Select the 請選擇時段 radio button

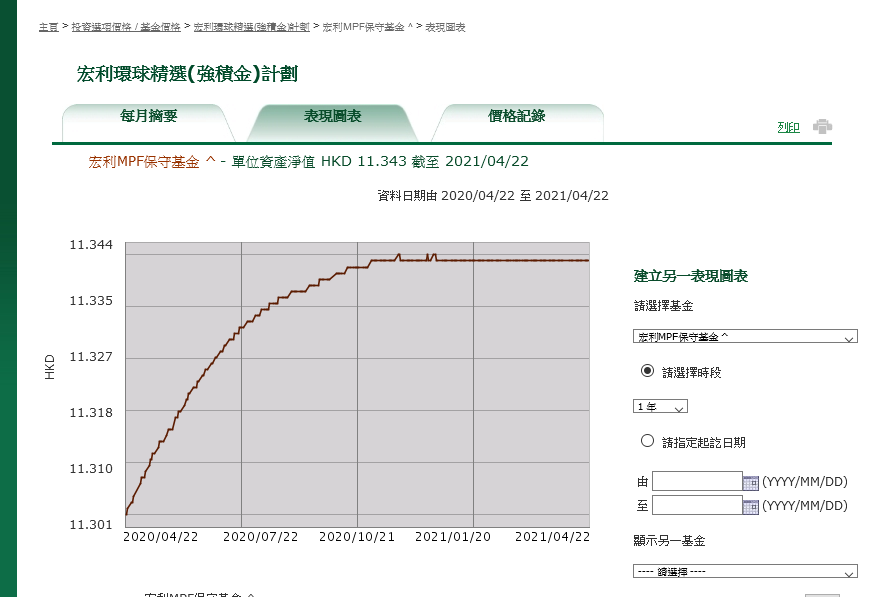tap(647, 371)
